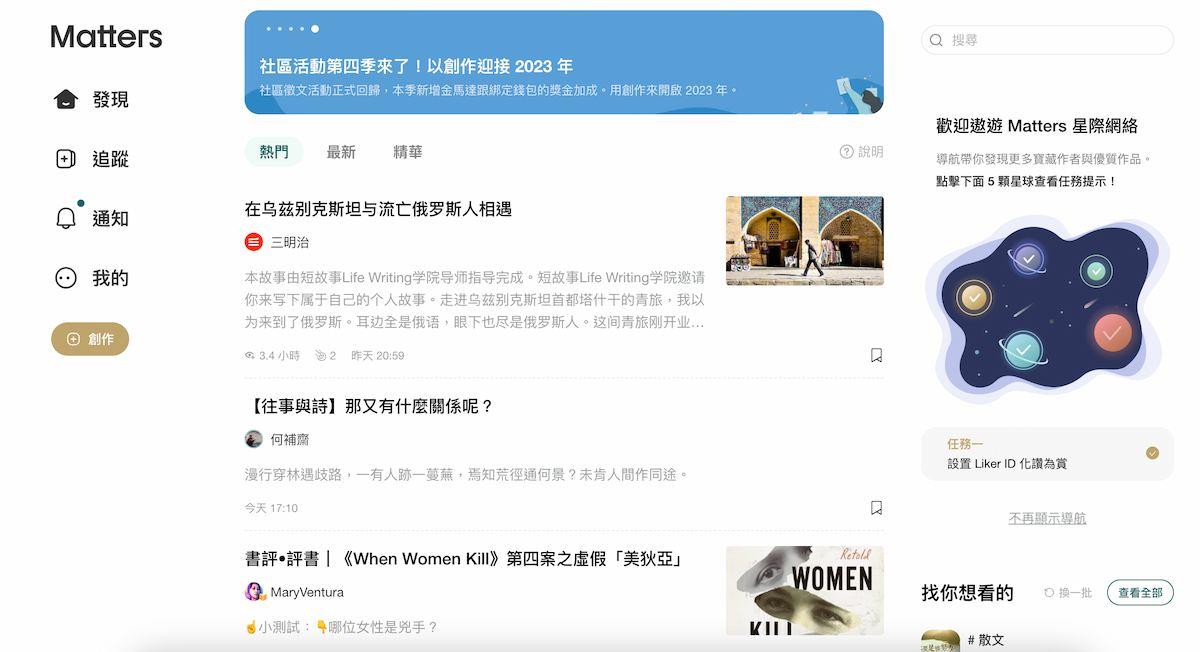1200x652 pixels.
Task: Switch to the 最新 tab
Action: point(340,151)
